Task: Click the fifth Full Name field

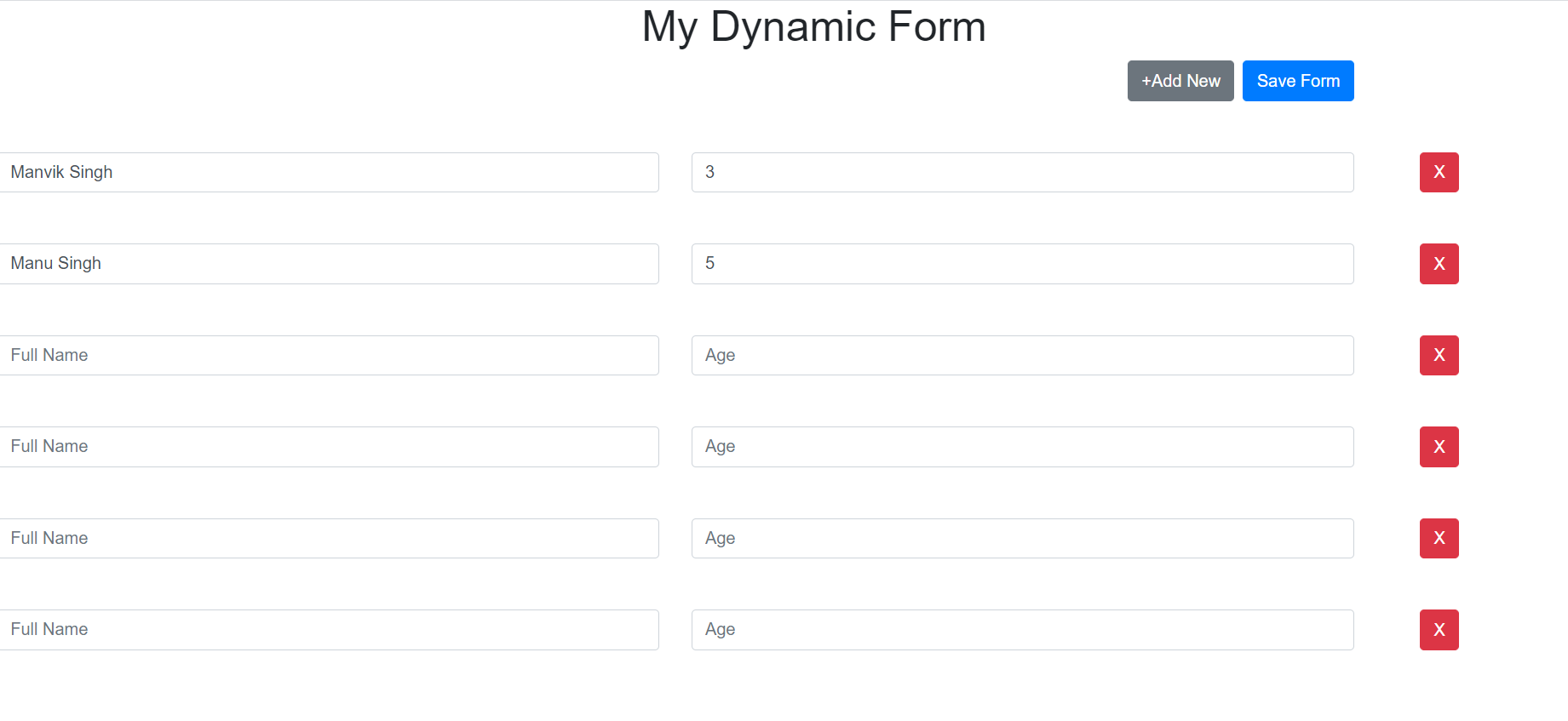Action: tap(329, 538)
